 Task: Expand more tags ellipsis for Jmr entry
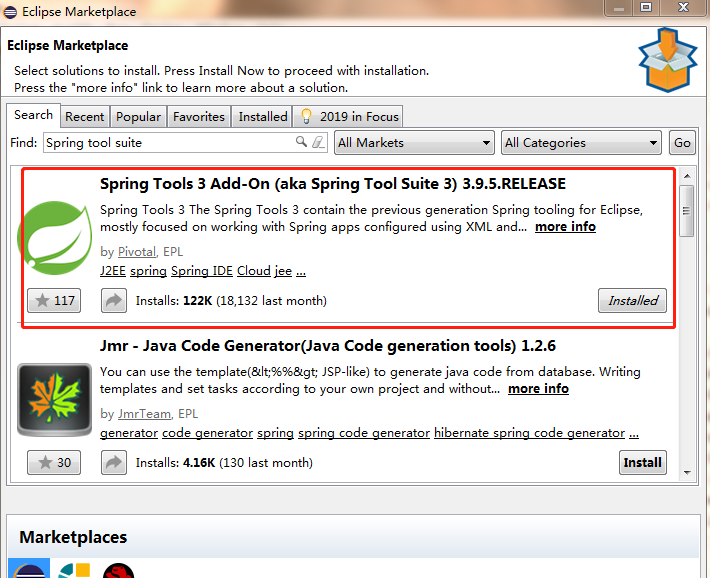tap(634, 434)
